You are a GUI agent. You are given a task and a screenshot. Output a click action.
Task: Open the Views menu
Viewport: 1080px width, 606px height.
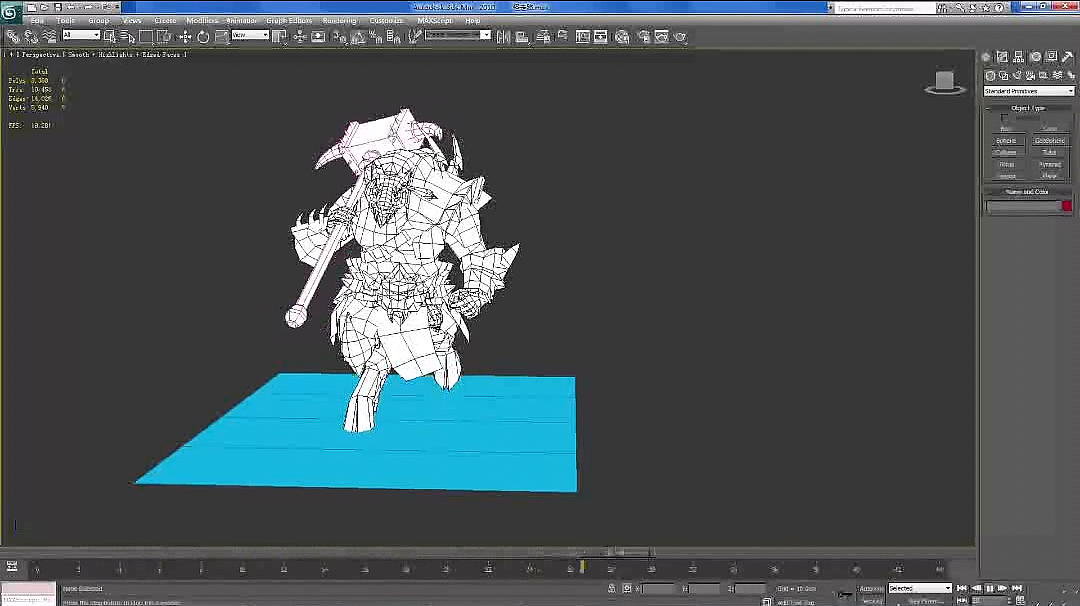[131, 21]
